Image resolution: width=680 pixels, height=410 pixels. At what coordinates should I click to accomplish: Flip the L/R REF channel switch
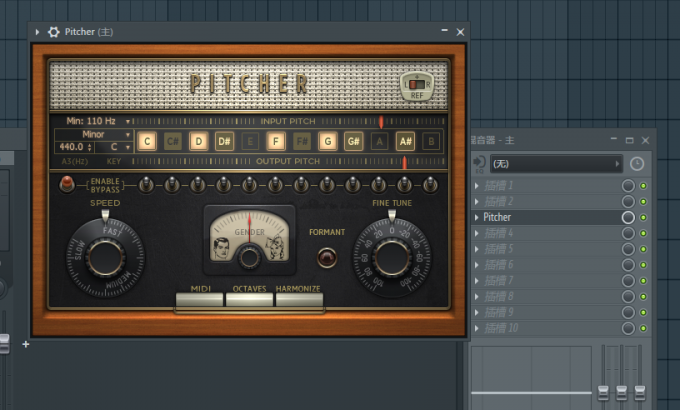coord(417,84)
